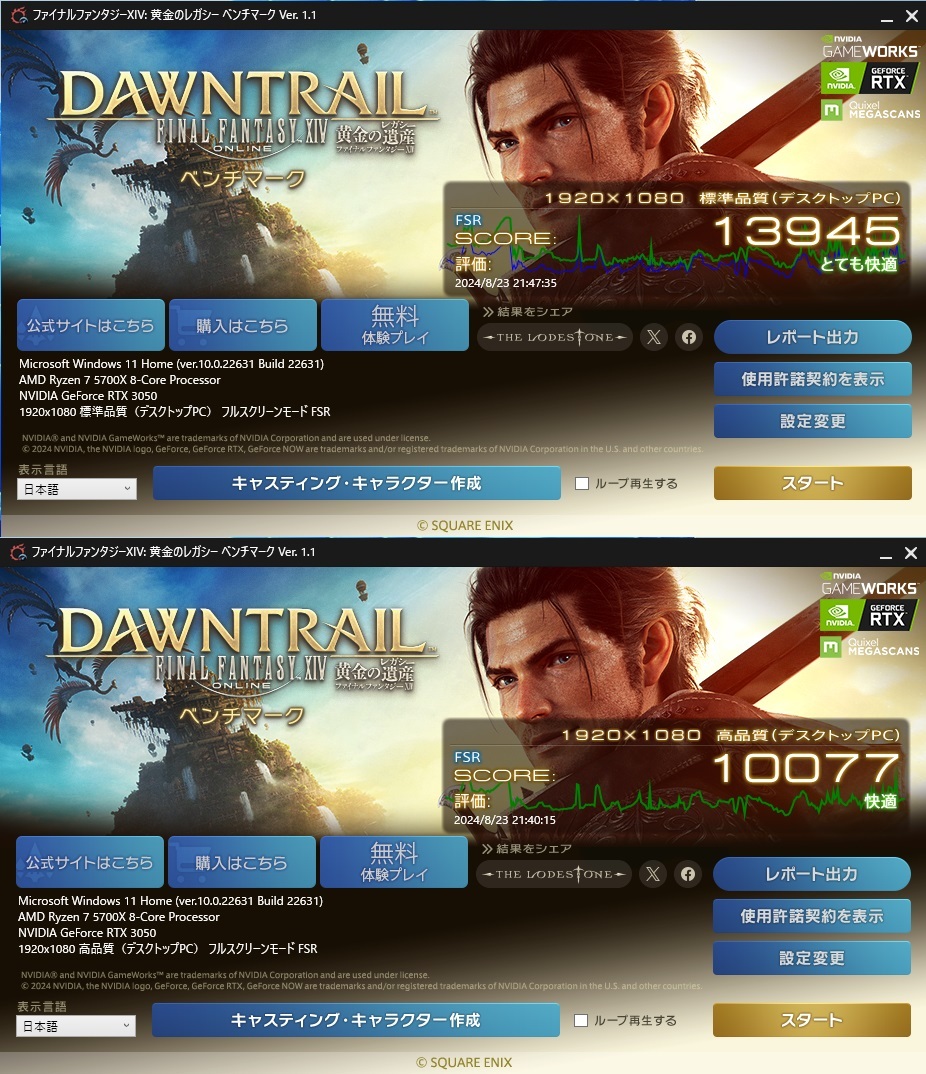Click レポート出力 button in the lower window

click(x=812, y=874)
